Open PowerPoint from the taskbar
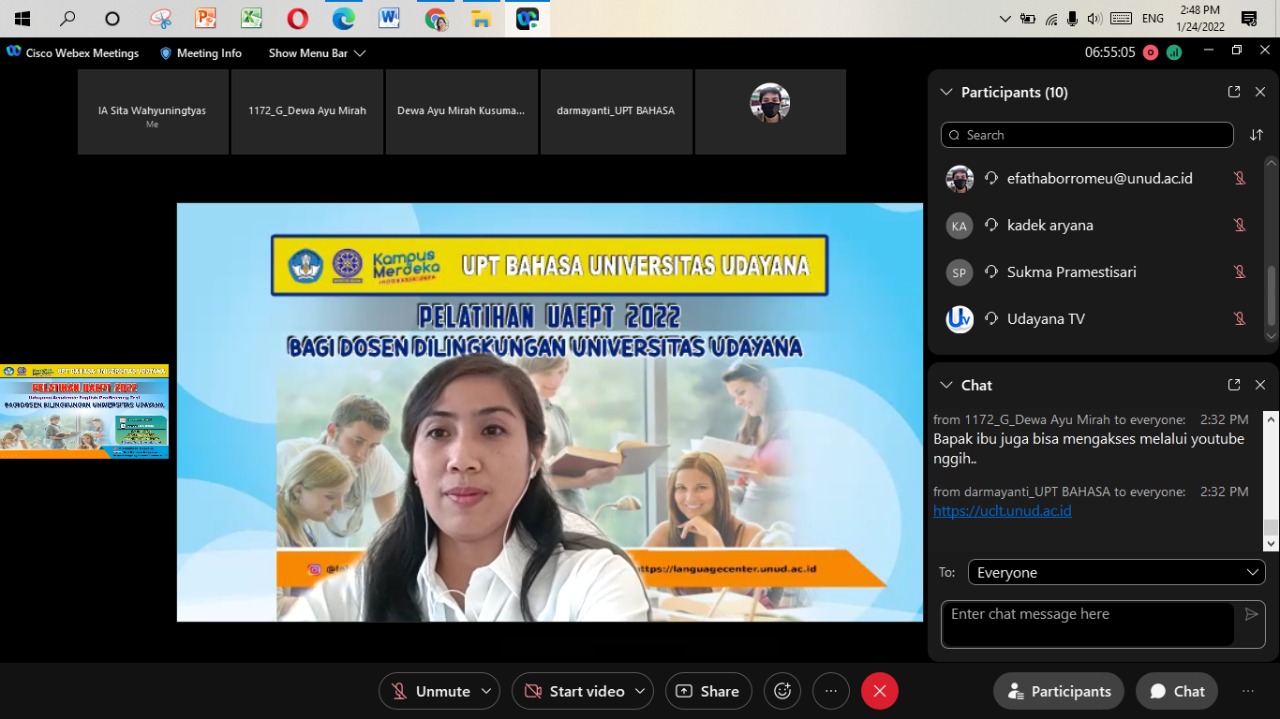This screenshot has height=719, width=1280. coord(206,18)
